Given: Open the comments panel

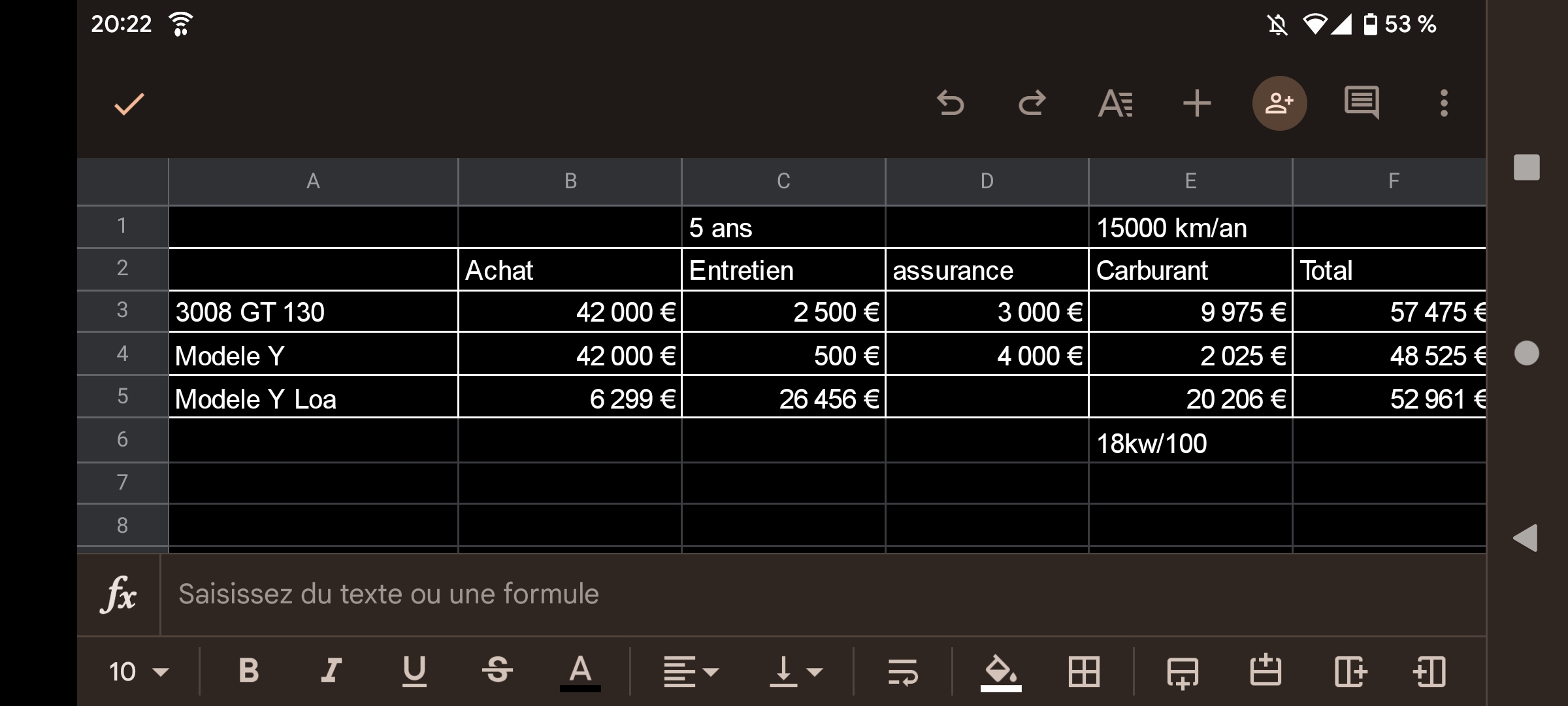Looking at the screenshot, I should coord(1362,103).
